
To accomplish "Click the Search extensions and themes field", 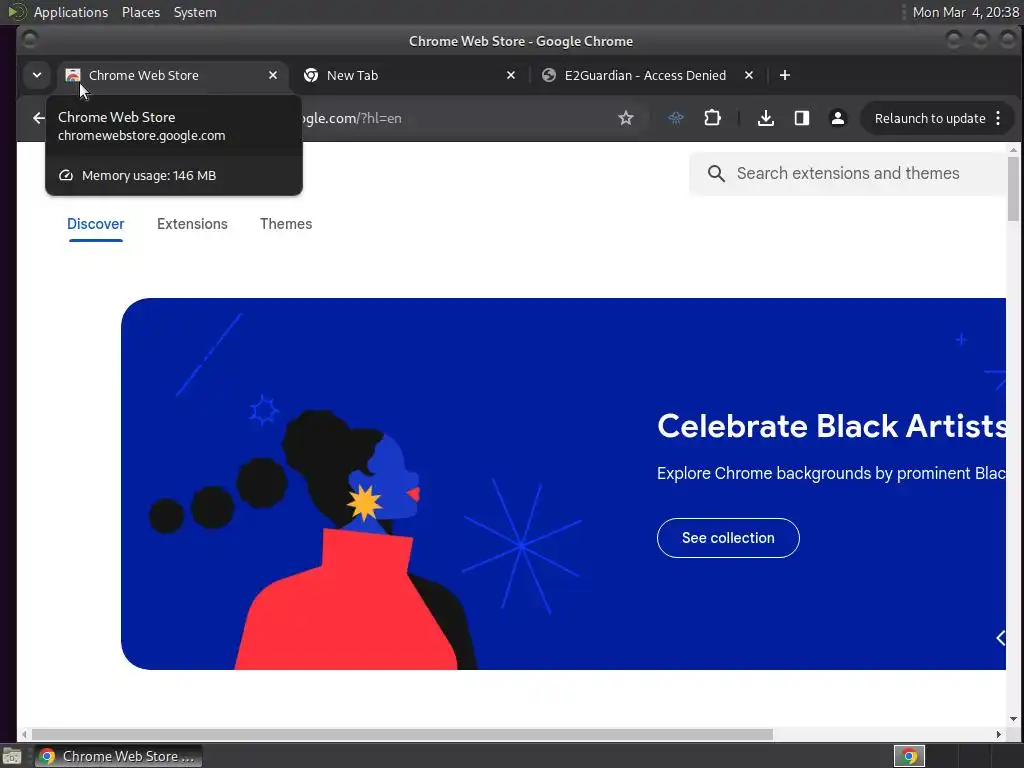I will 848,173.
